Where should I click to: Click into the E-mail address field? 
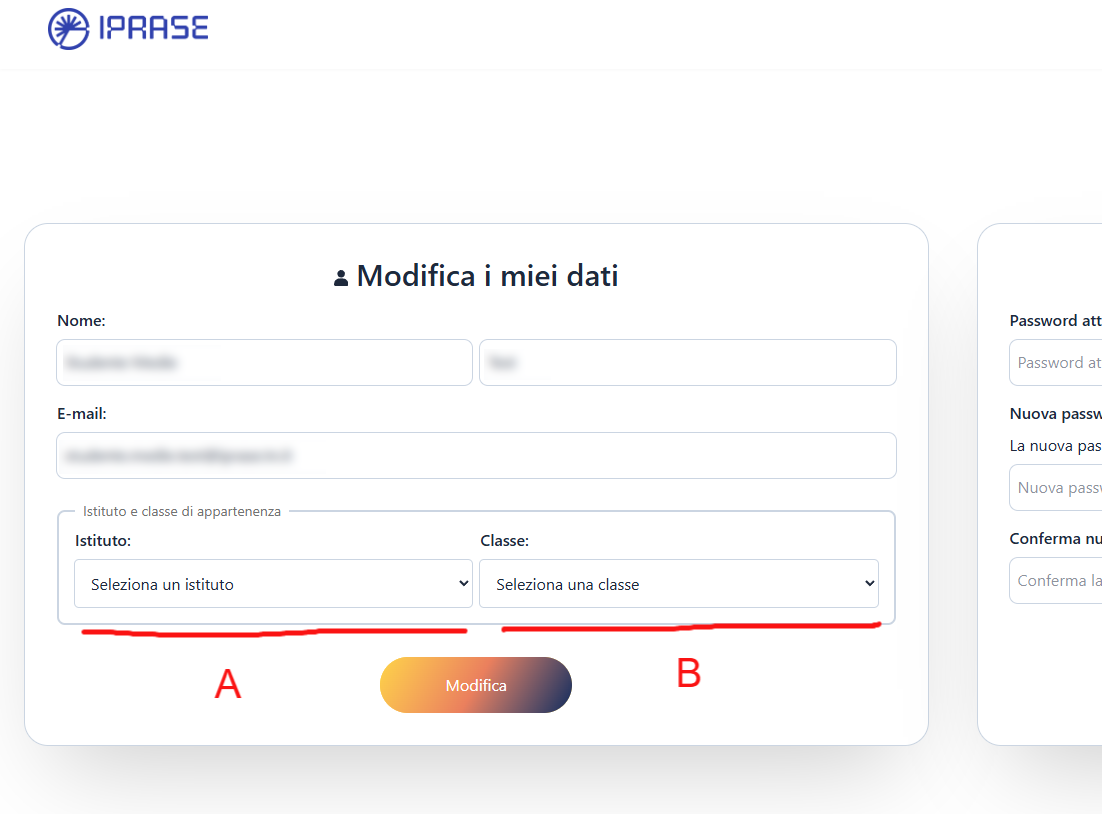pos(476,456)
